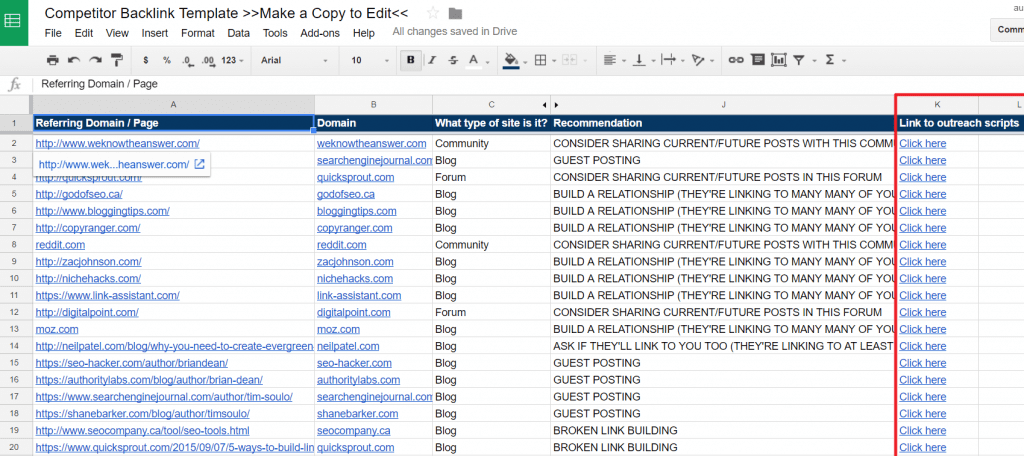Open the Data menu
Image resolution: width=1024 pixels, height=456 pixels.
[238, 33]
